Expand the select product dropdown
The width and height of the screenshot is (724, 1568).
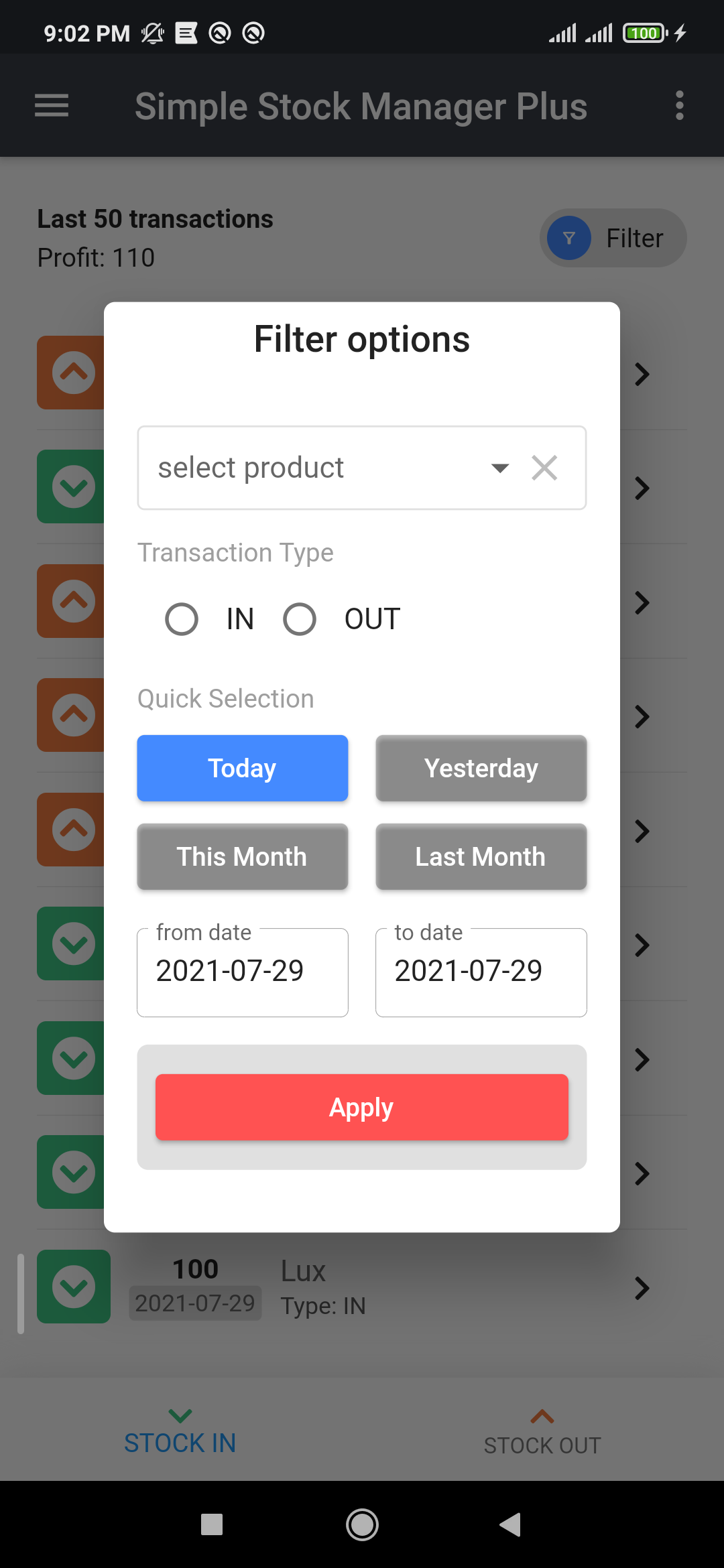499,468
